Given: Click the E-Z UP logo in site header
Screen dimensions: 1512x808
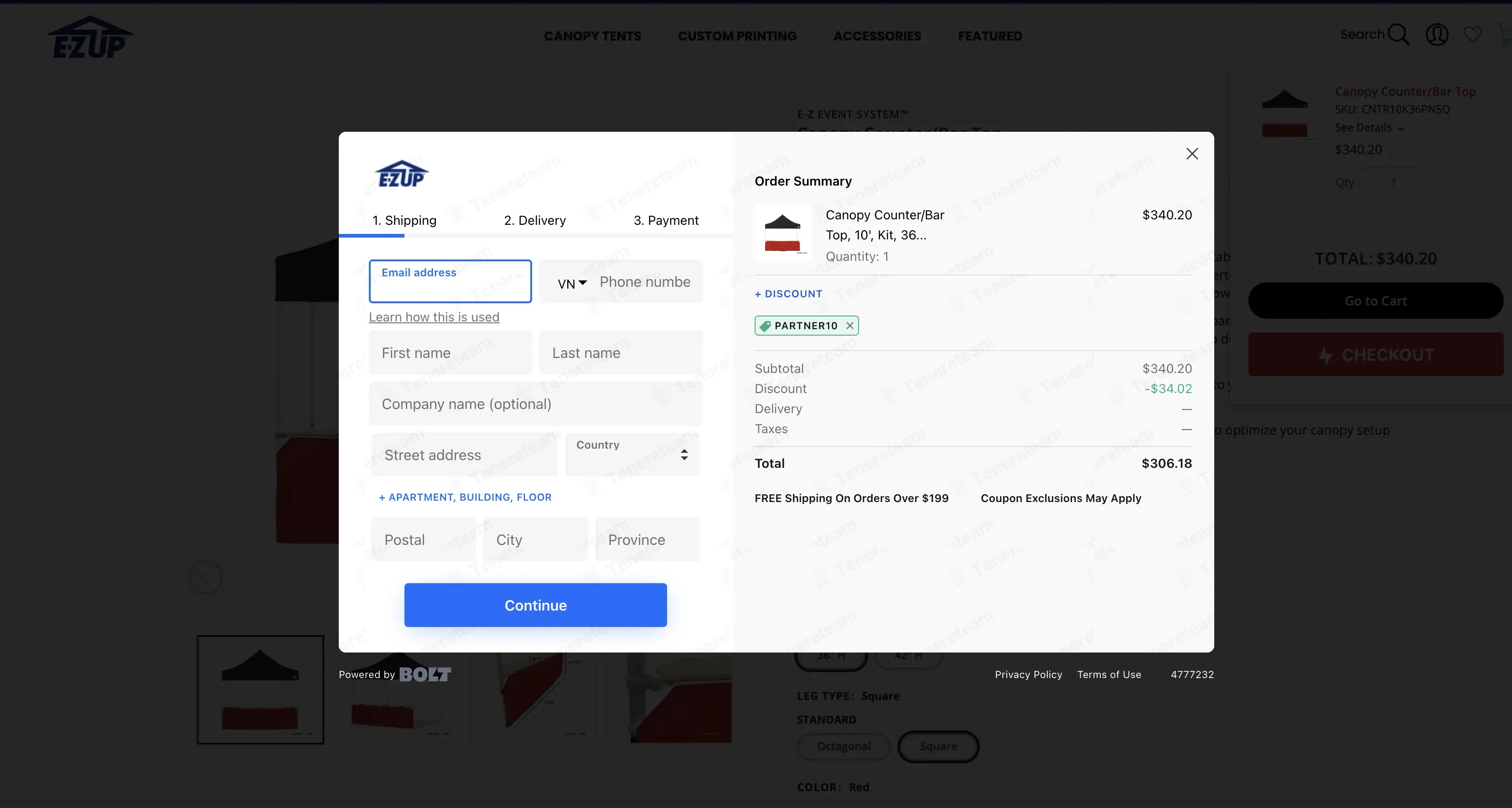Looking at the screenshot, I should tap(90, 37).
